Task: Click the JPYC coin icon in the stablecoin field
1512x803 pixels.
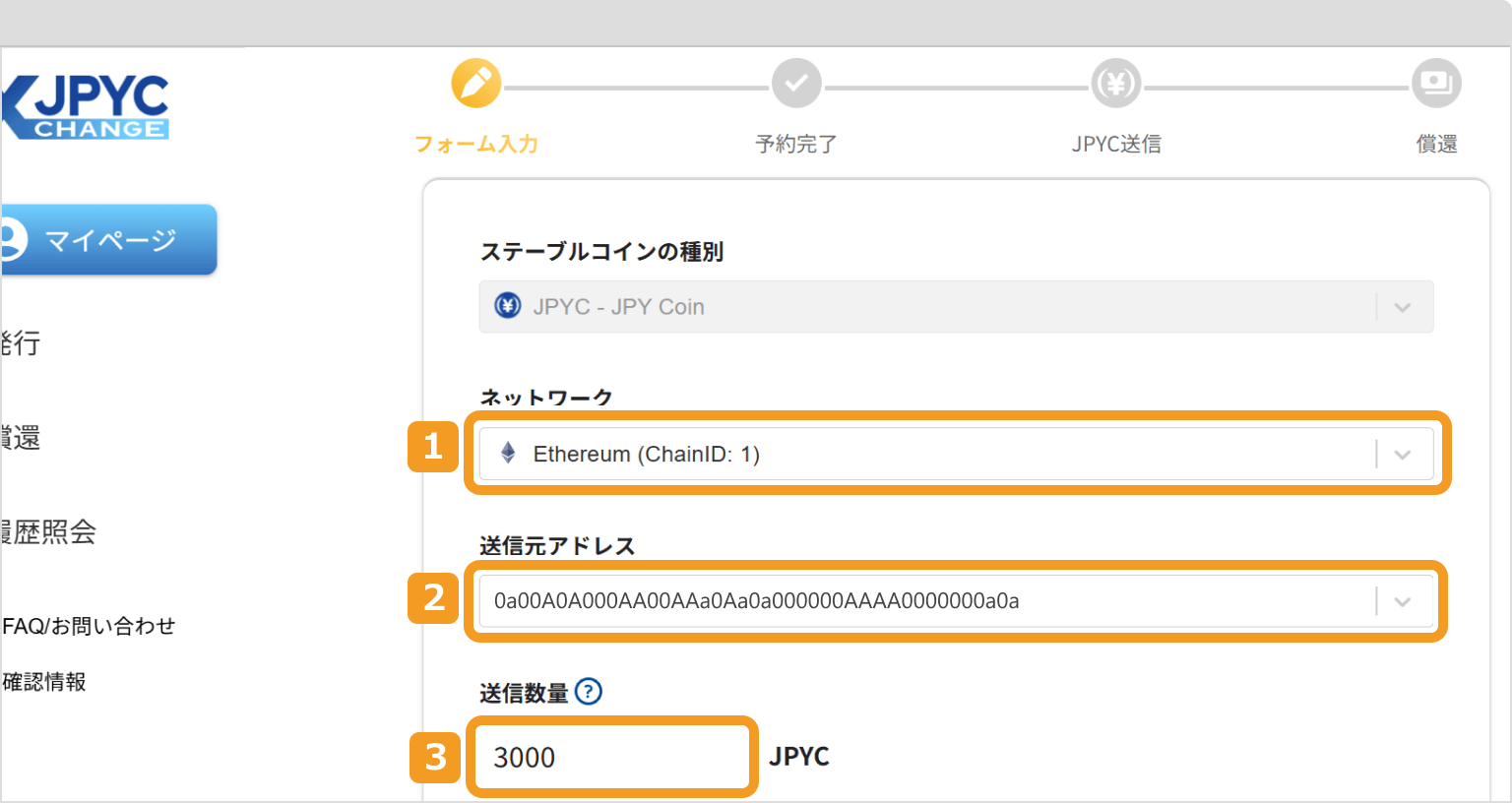Action: [507, 306]
